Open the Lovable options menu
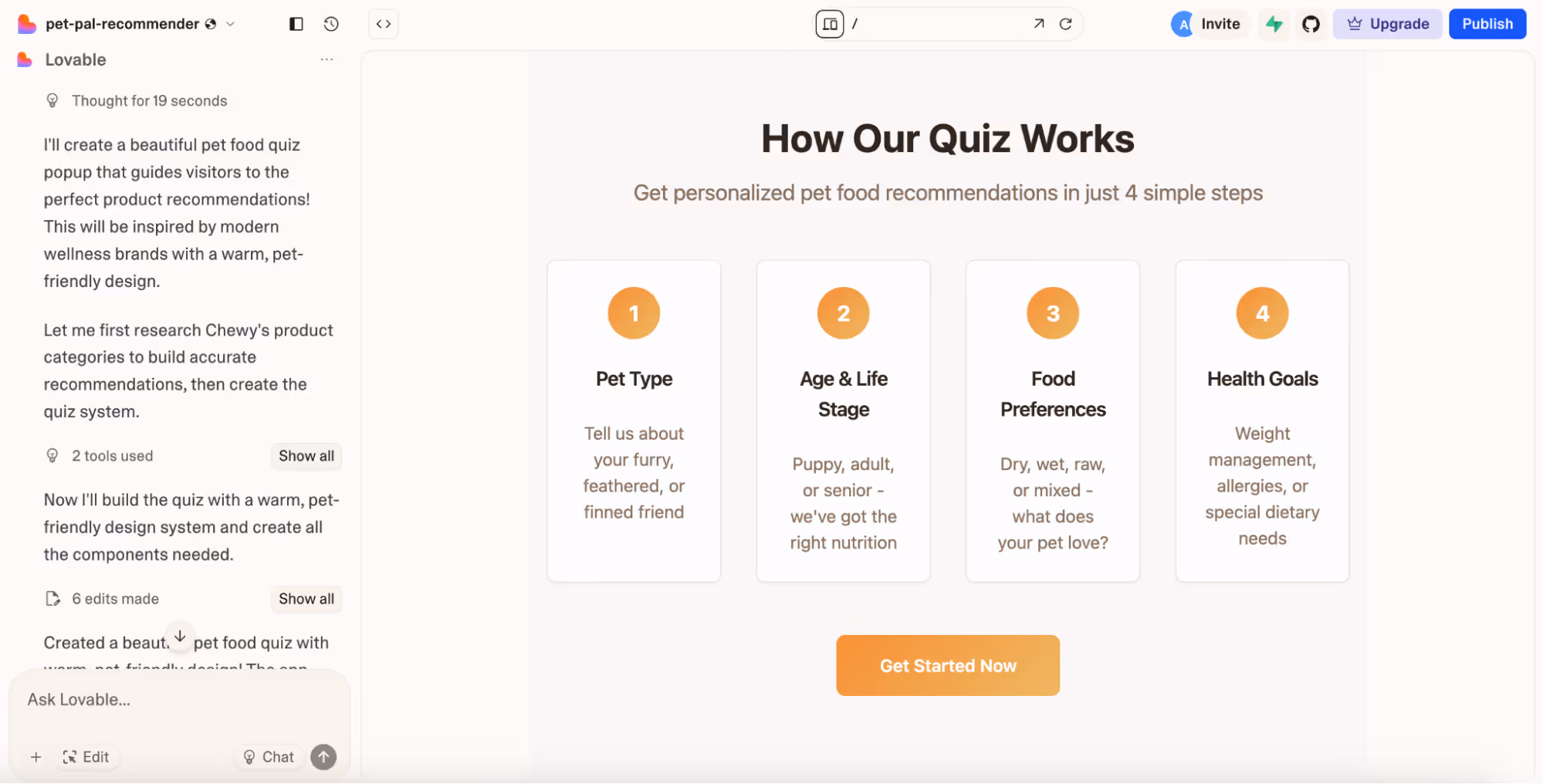This screenshot has width=1543, height=784. point(327,59)
